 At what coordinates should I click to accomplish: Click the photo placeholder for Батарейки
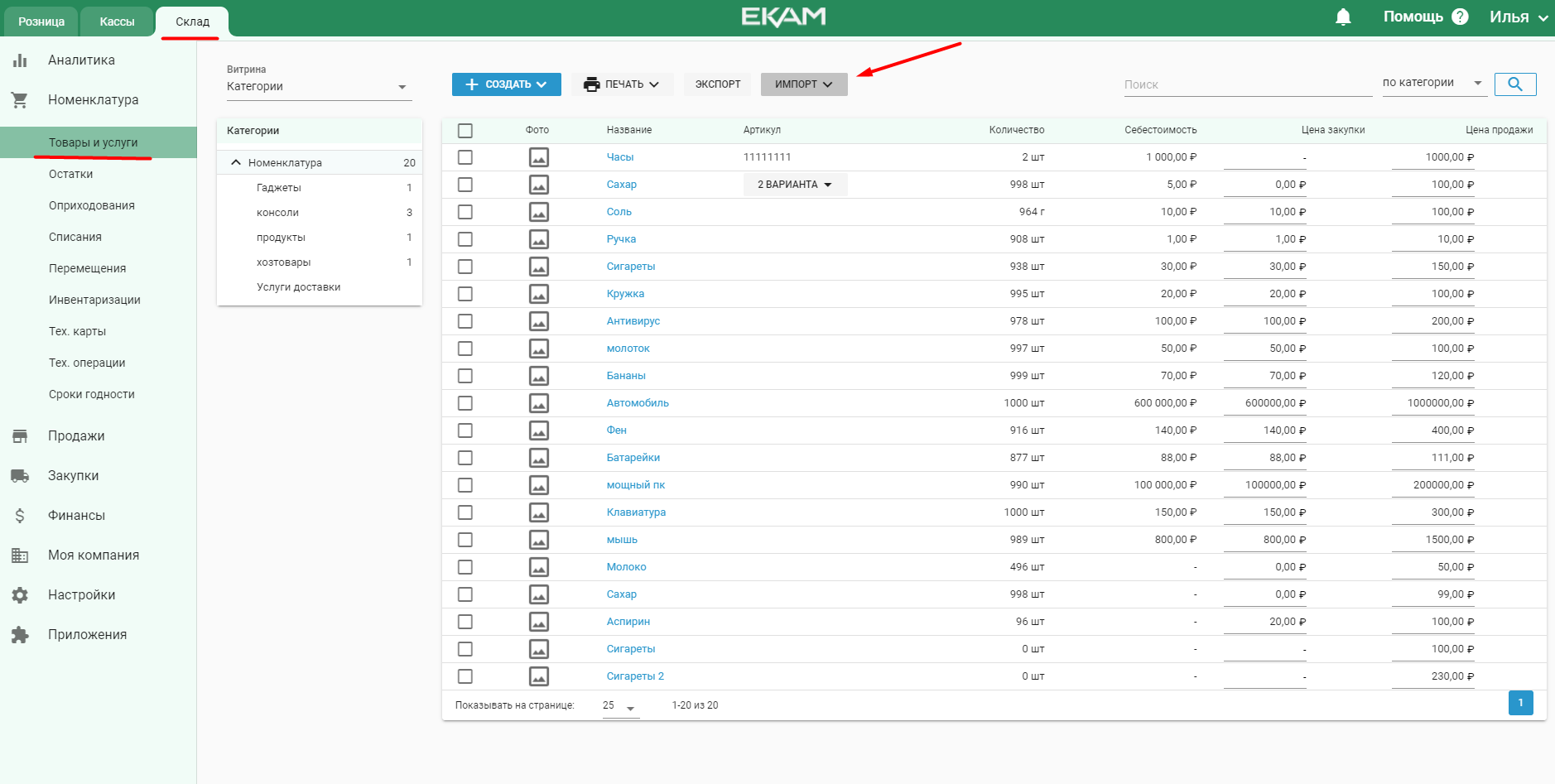pyautogui.click(x=539, y=458)
